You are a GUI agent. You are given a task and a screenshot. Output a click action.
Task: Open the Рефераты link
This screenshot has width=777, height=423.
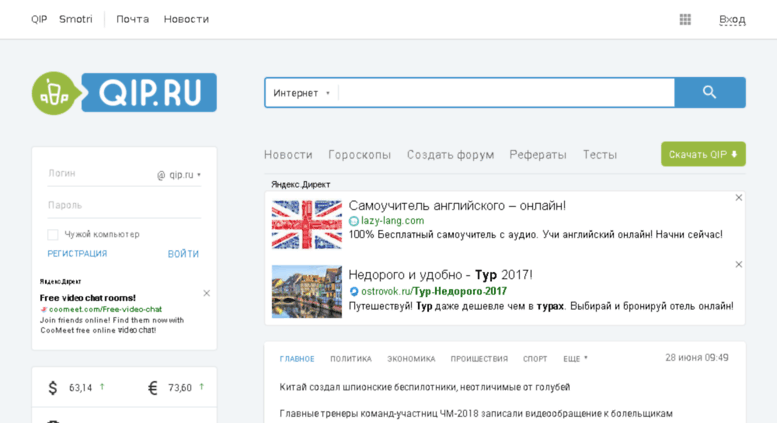point(538,155)
